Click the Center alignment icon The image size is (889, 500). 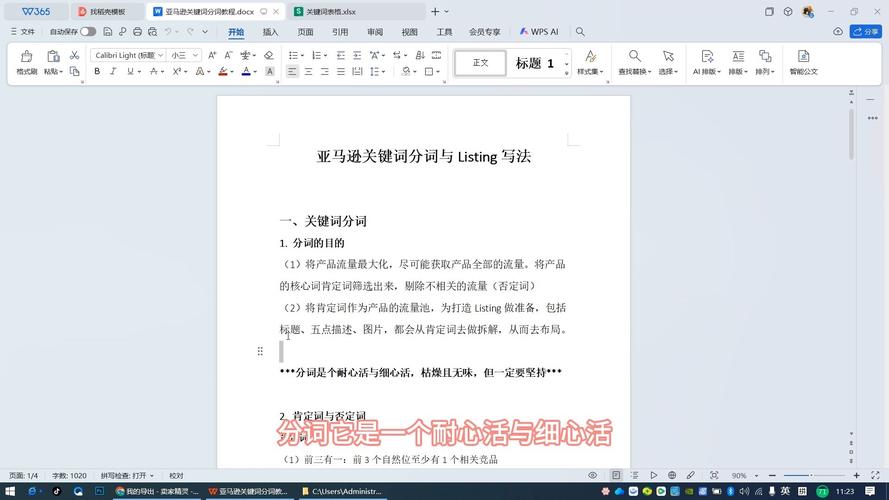(x=308, y=71)
